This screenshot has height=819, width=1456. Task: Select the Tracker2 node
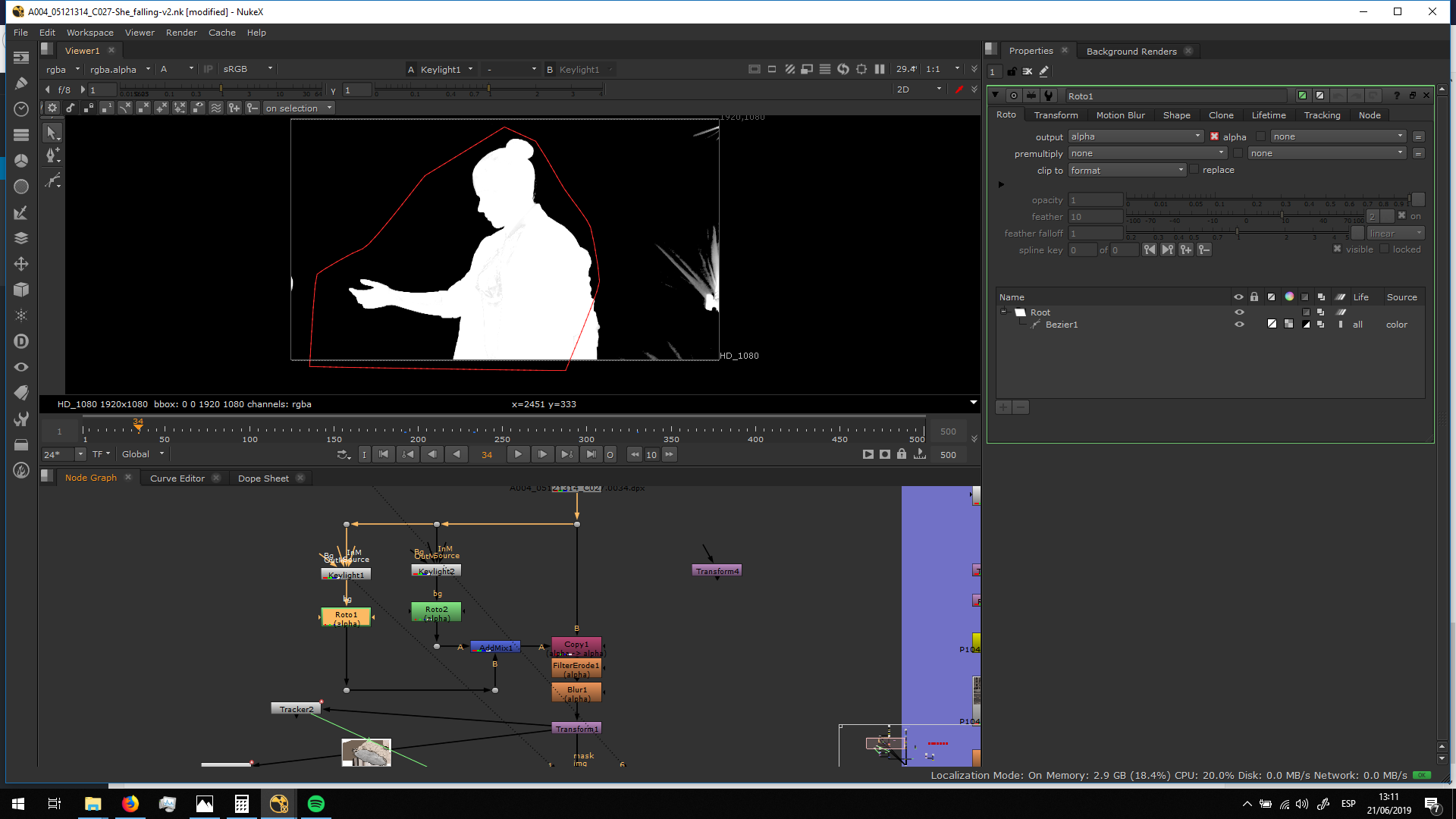tap(296, 709)
